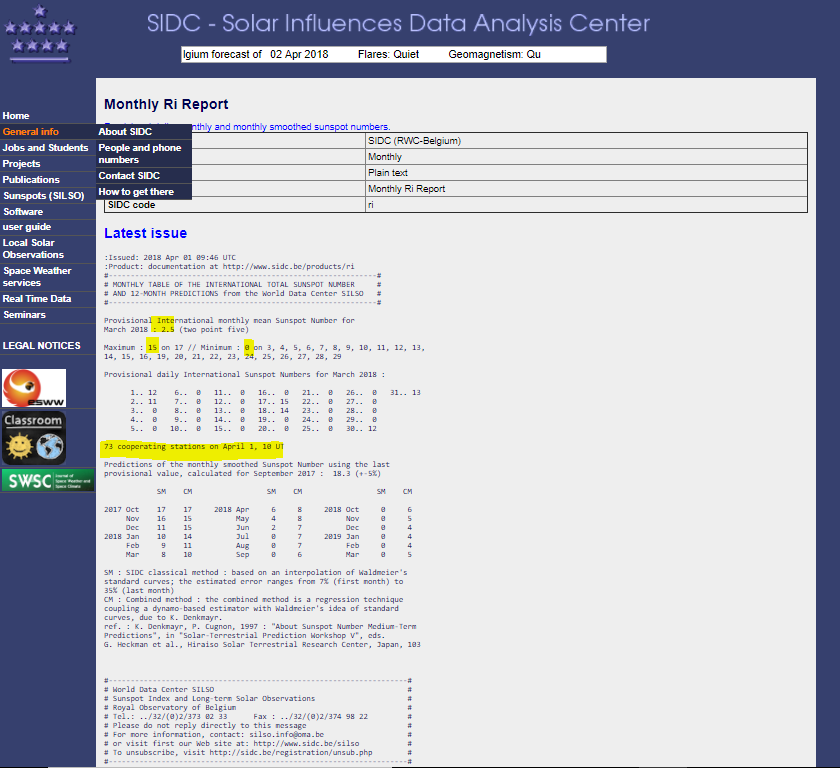840x768 pixels.
Task: Open the ESWW logo link
Action: (x=34, y=388)
